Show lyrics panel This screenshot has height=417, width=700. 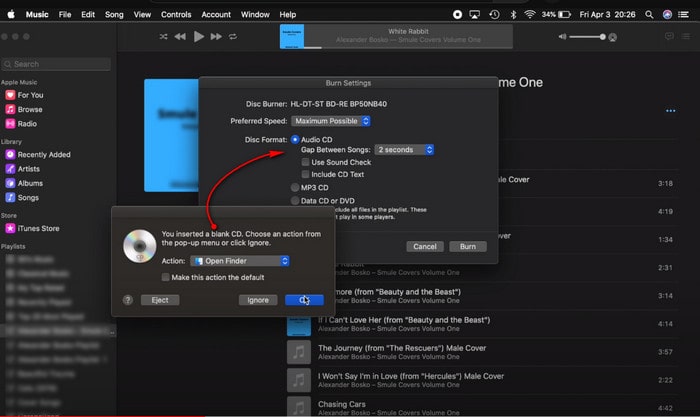[x=669, y=36]
